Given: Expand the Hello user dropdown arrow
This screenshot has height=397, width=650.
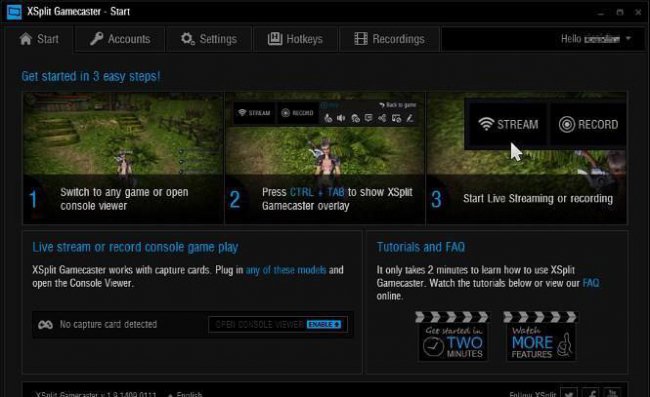Looking at the screenshot, I should click(x=628, y=38).
